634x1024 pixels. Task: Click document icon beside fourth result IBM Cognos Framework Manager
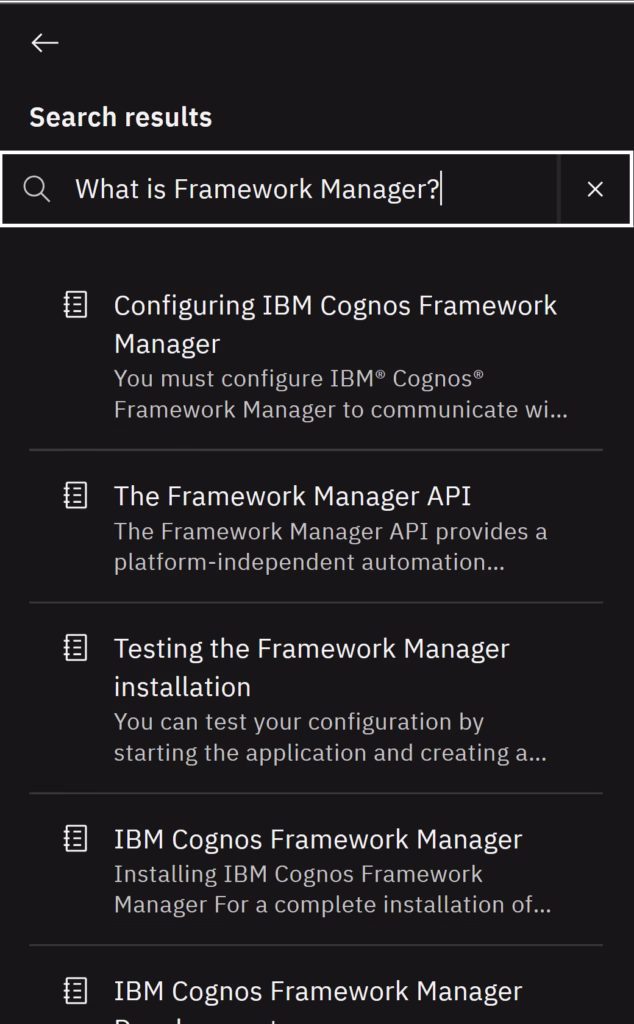[x=75, y=839]
